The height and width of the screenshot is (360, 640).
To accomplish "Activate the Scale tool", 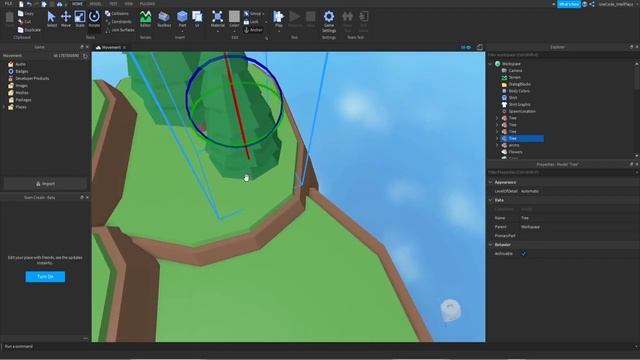I will (x=80, y=19).
